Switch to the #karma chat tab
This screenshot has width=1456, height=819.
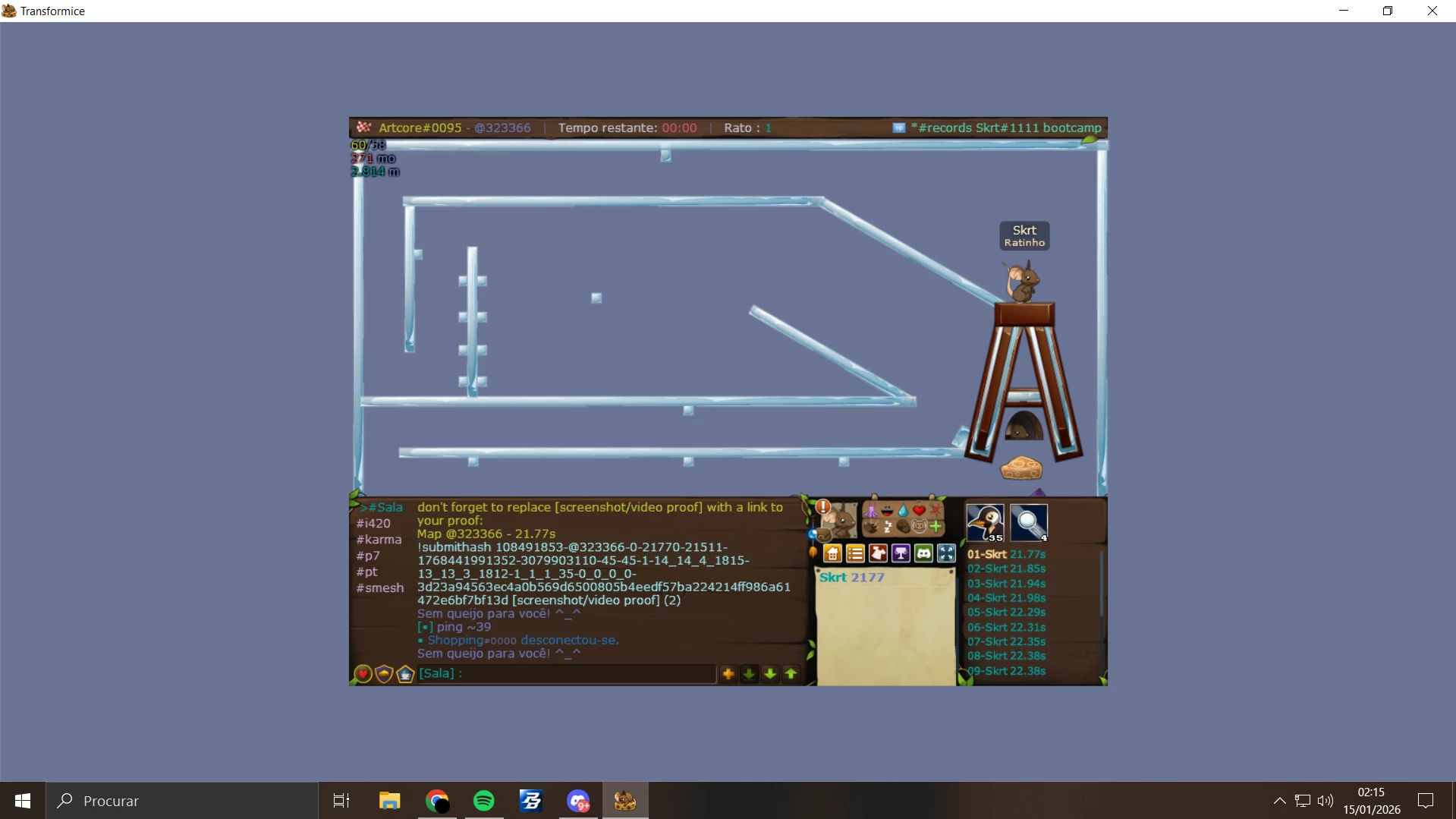click(379, 540)
